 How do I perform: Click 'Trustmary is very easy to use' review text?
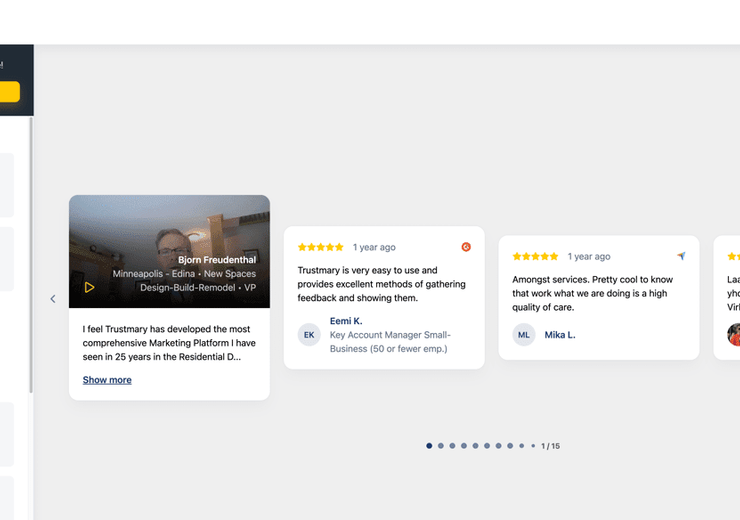click(x=381, y=284)
